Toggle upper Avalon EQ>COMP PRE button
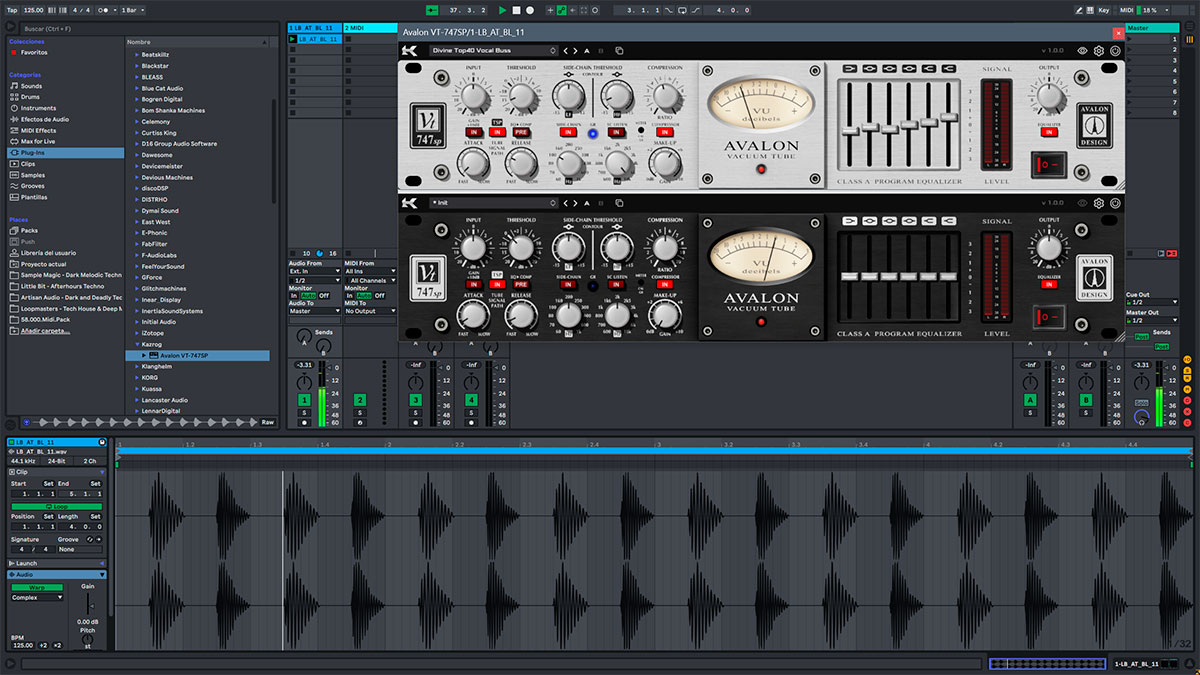 (521, 131)
